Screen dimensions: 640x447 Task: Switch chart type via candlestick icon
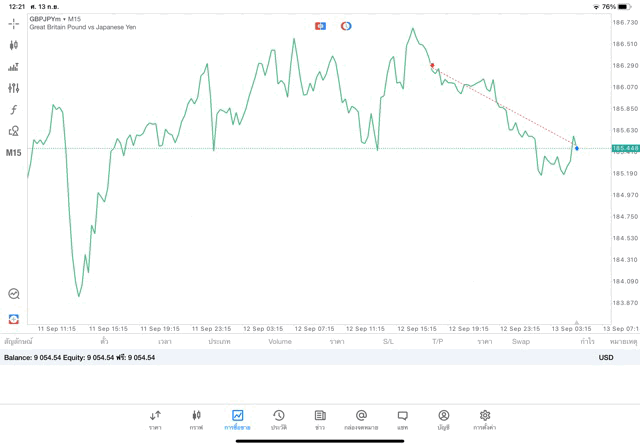click(x=14, y=45)
